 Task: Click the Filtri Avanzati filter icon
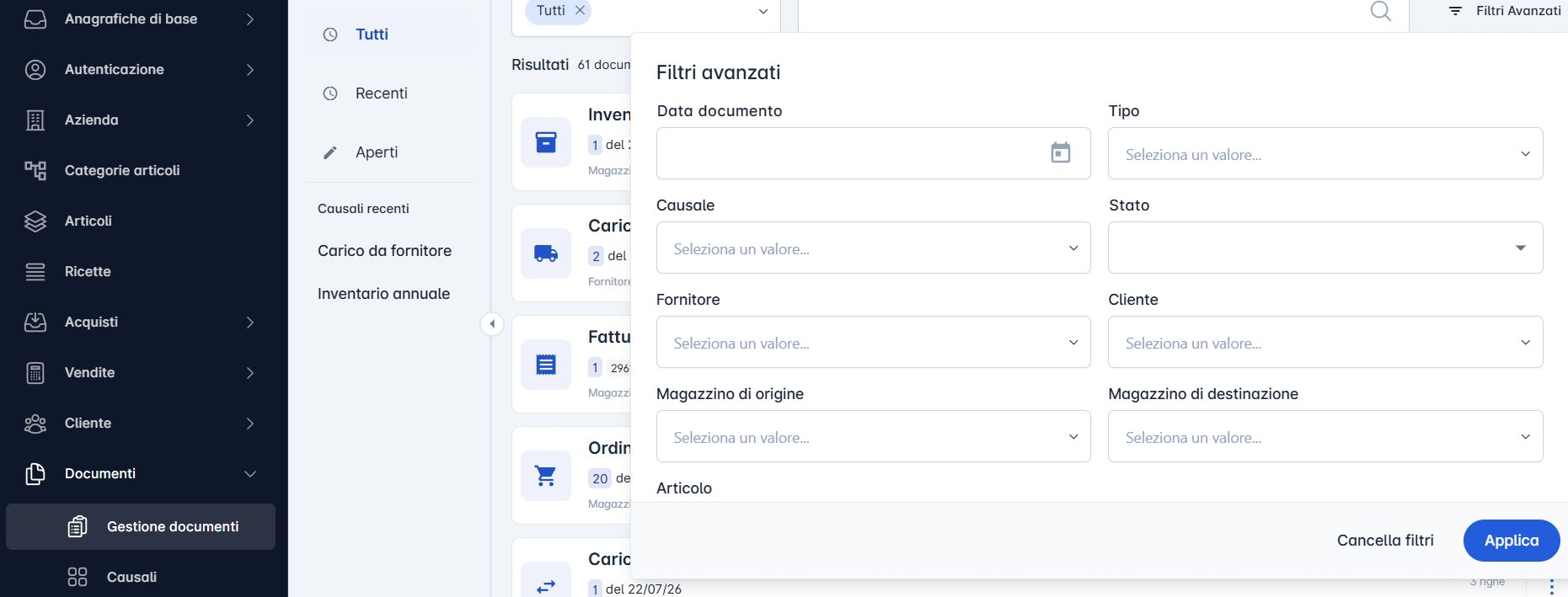pos(1455,11)
